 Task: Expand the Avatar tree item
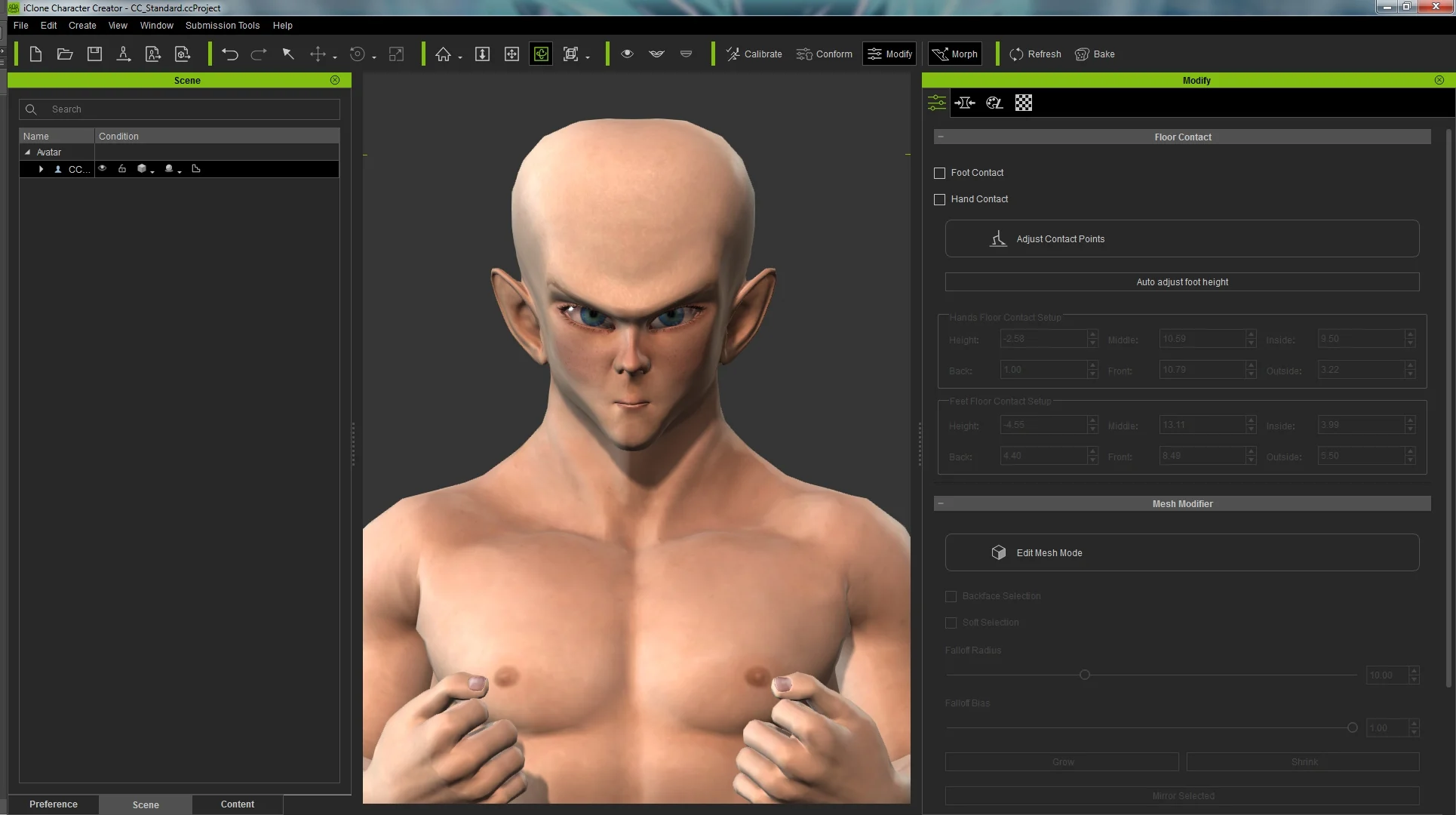pos(26,151)
